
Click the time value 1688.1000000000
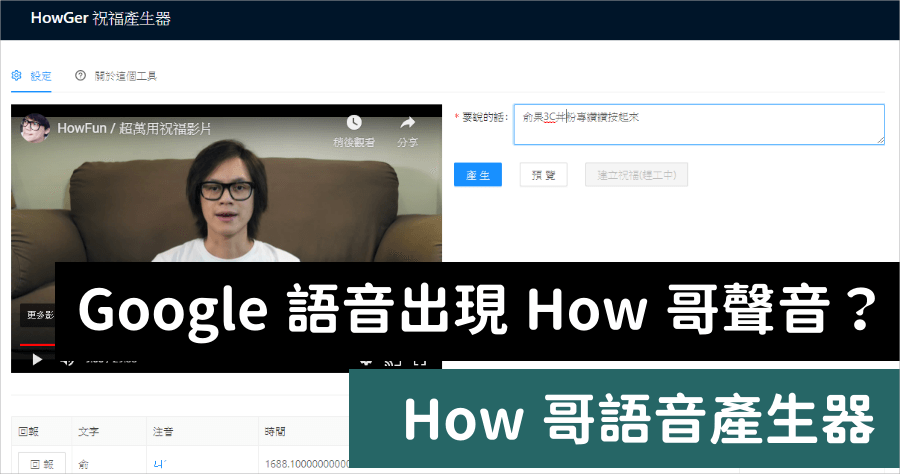point(307,464)
